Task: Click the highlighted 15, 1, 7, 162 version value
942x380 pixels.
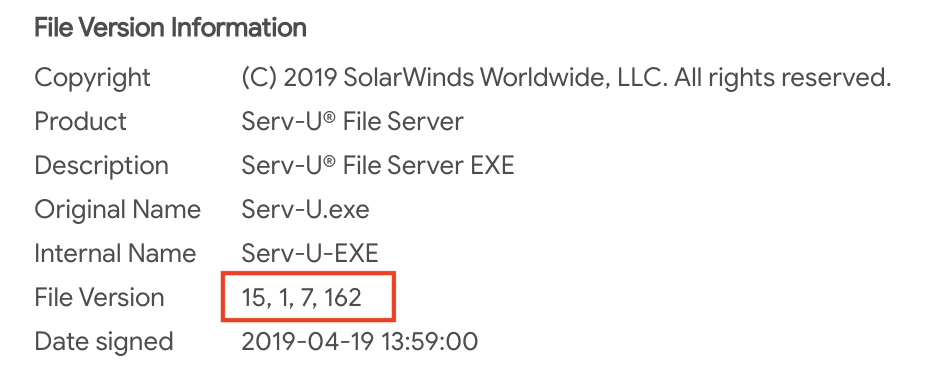Action: [302, 298]
